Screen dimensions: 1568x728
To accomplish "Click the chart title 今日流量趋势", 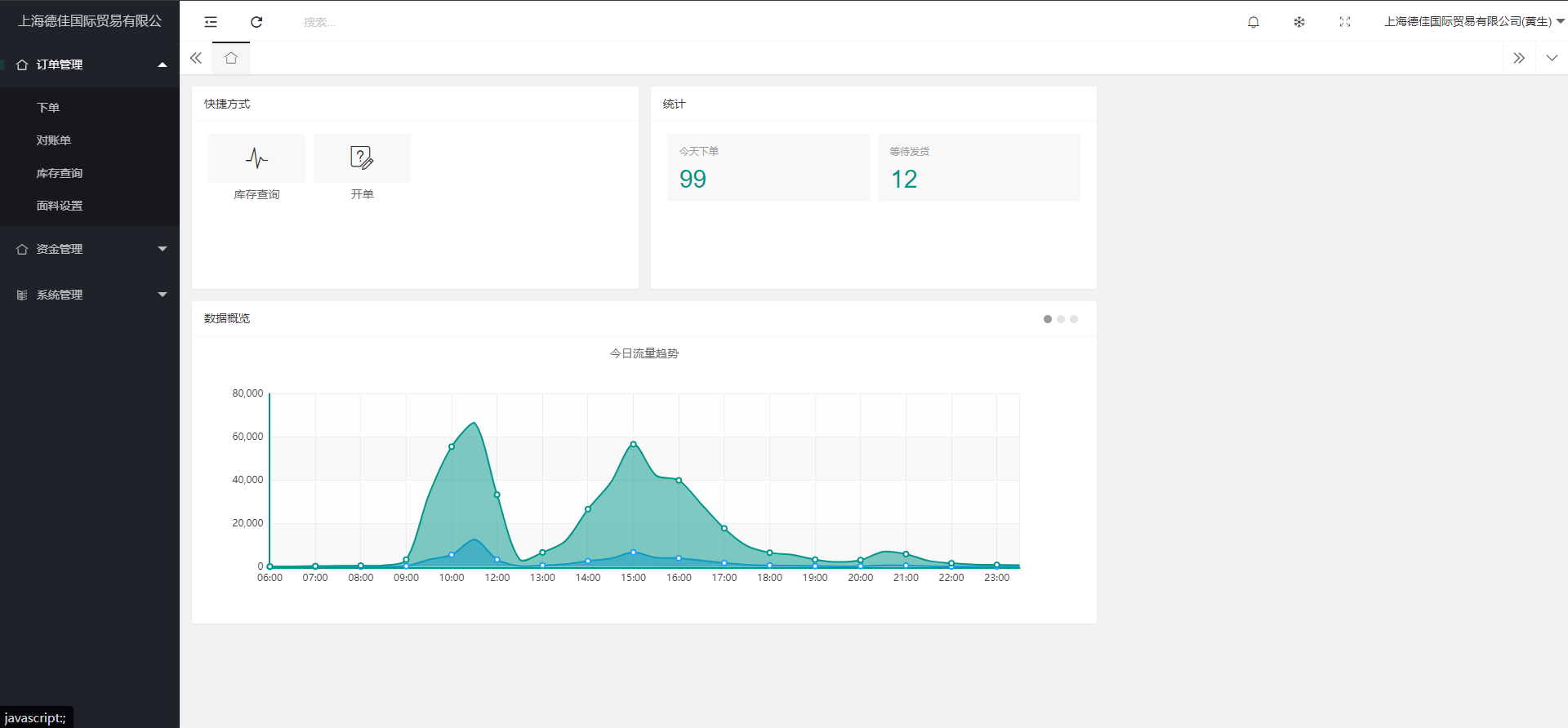I will [x=644, y=353].
